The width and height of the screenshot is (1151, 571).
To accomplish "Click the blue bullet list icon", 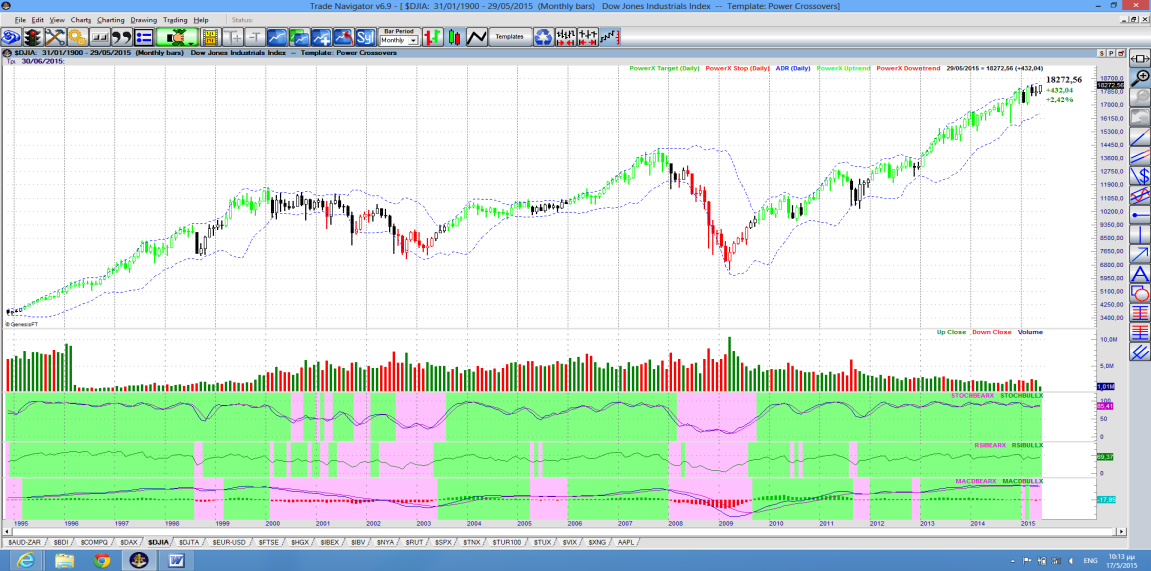I will pyautogui.click(x=143, y=37).
